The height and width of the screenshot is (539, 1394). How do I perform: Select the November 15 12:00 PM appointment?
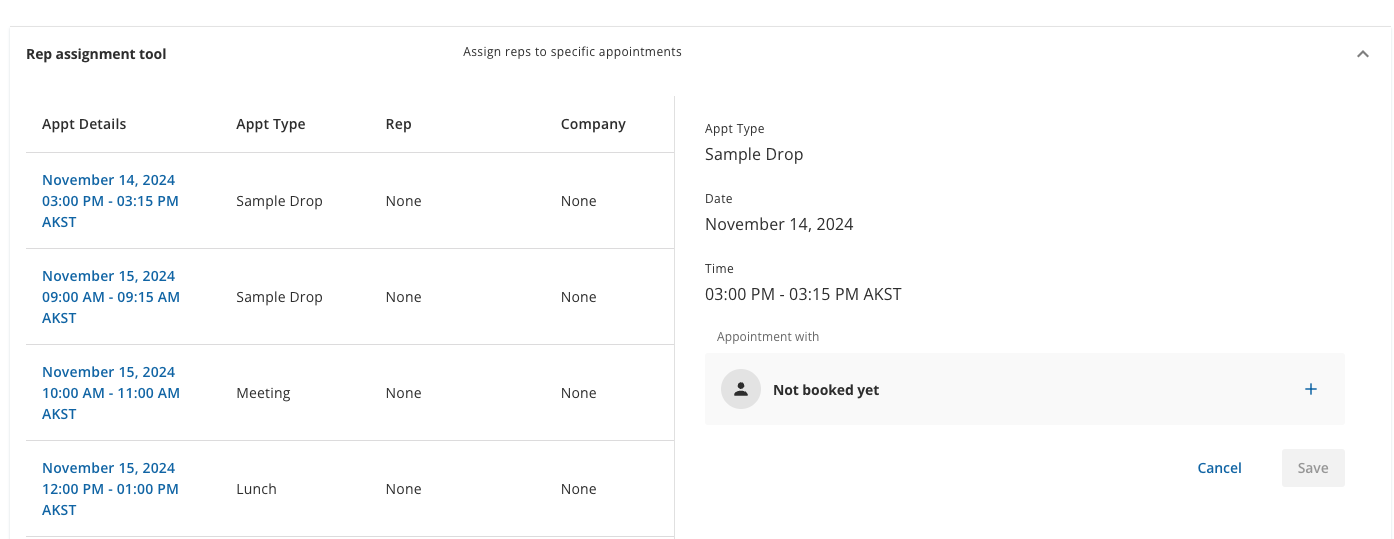[x=110, y=489]
